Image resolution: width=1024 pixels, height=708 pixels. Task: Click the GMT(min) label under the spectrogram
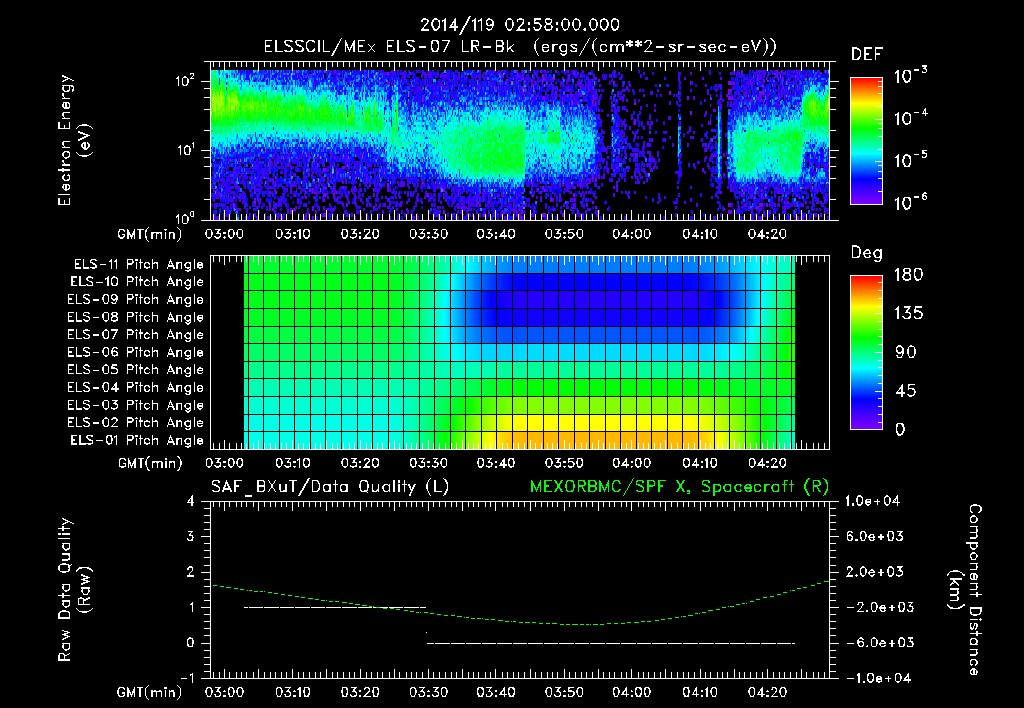(x=150, y=234)
